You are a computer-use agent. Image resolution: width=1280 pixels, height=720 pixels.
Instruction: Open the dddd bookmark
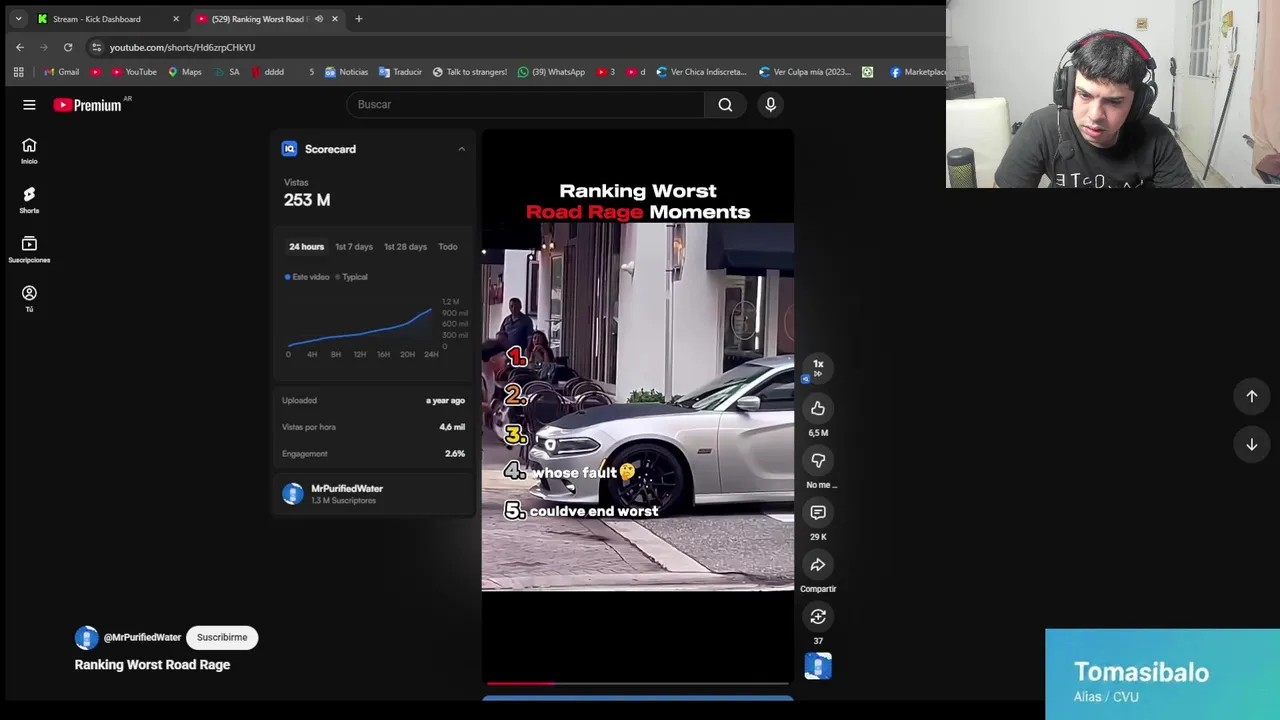[267, 72]
